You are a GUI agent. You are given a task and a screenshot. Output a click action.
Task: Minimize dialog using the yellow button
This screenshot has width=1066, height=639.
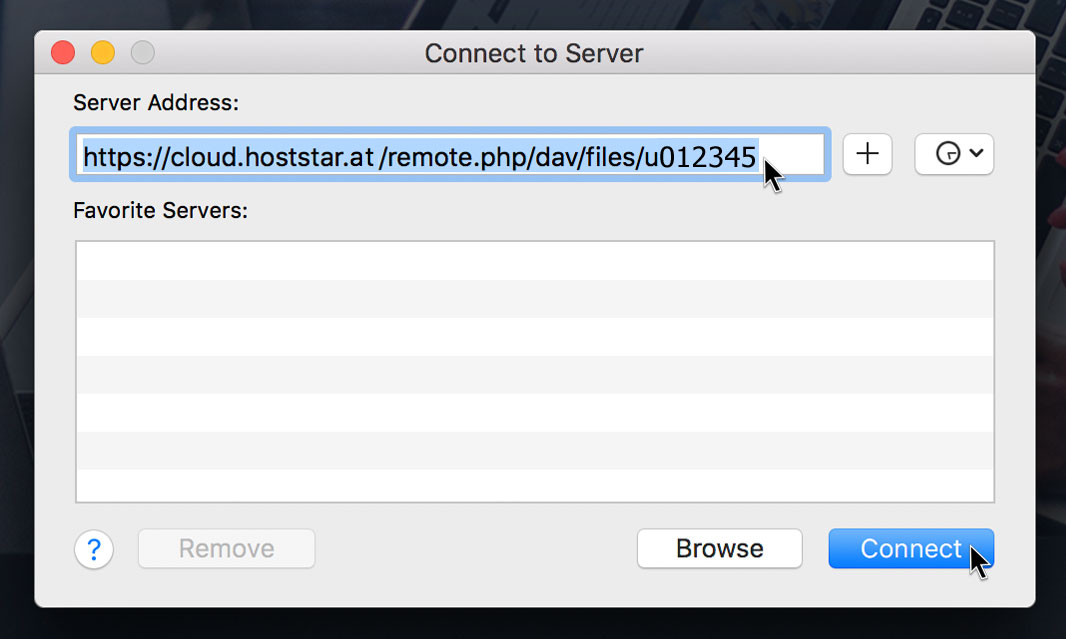[x=103, y=52]
